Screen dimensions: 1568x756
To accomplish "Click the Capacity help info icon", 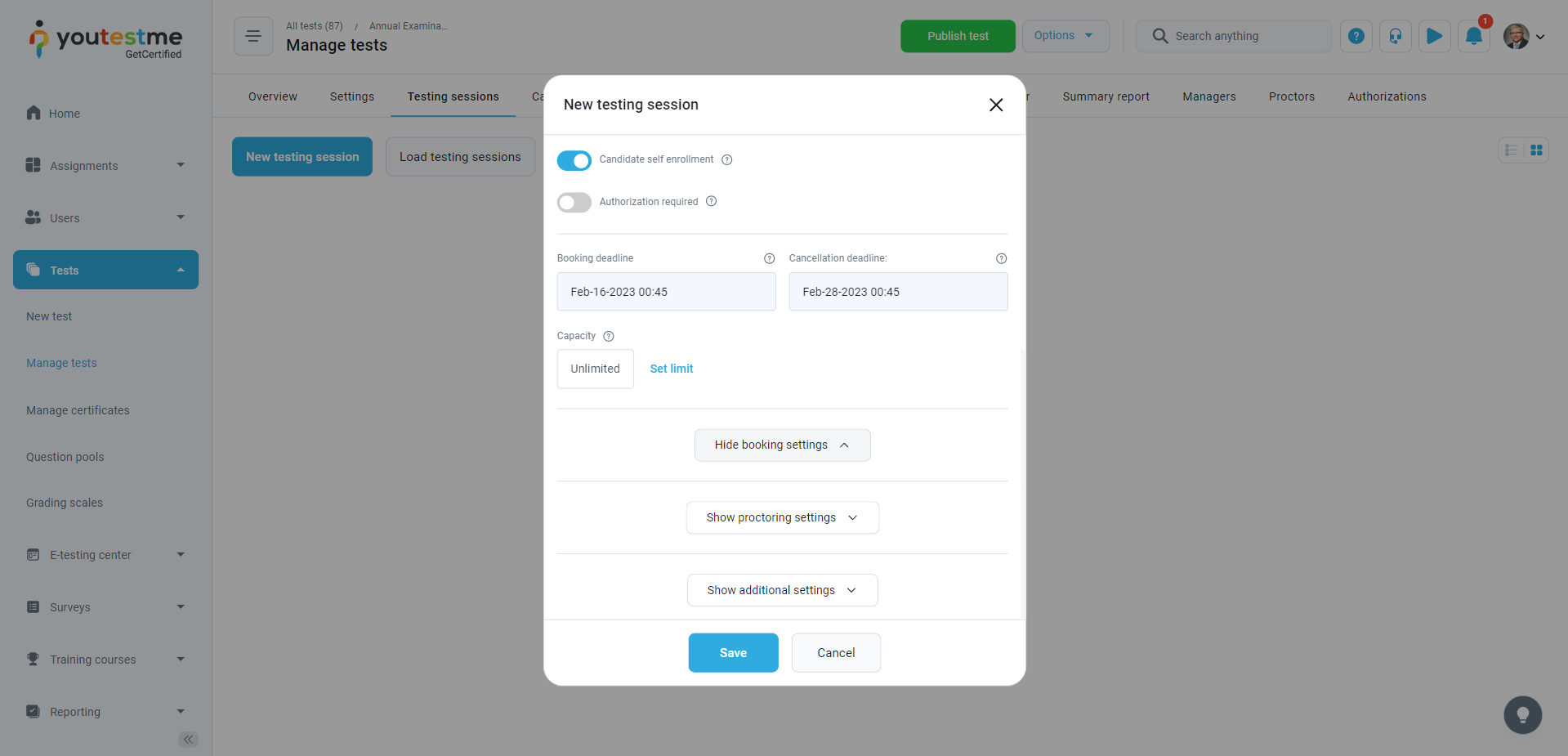I will 609,336.
